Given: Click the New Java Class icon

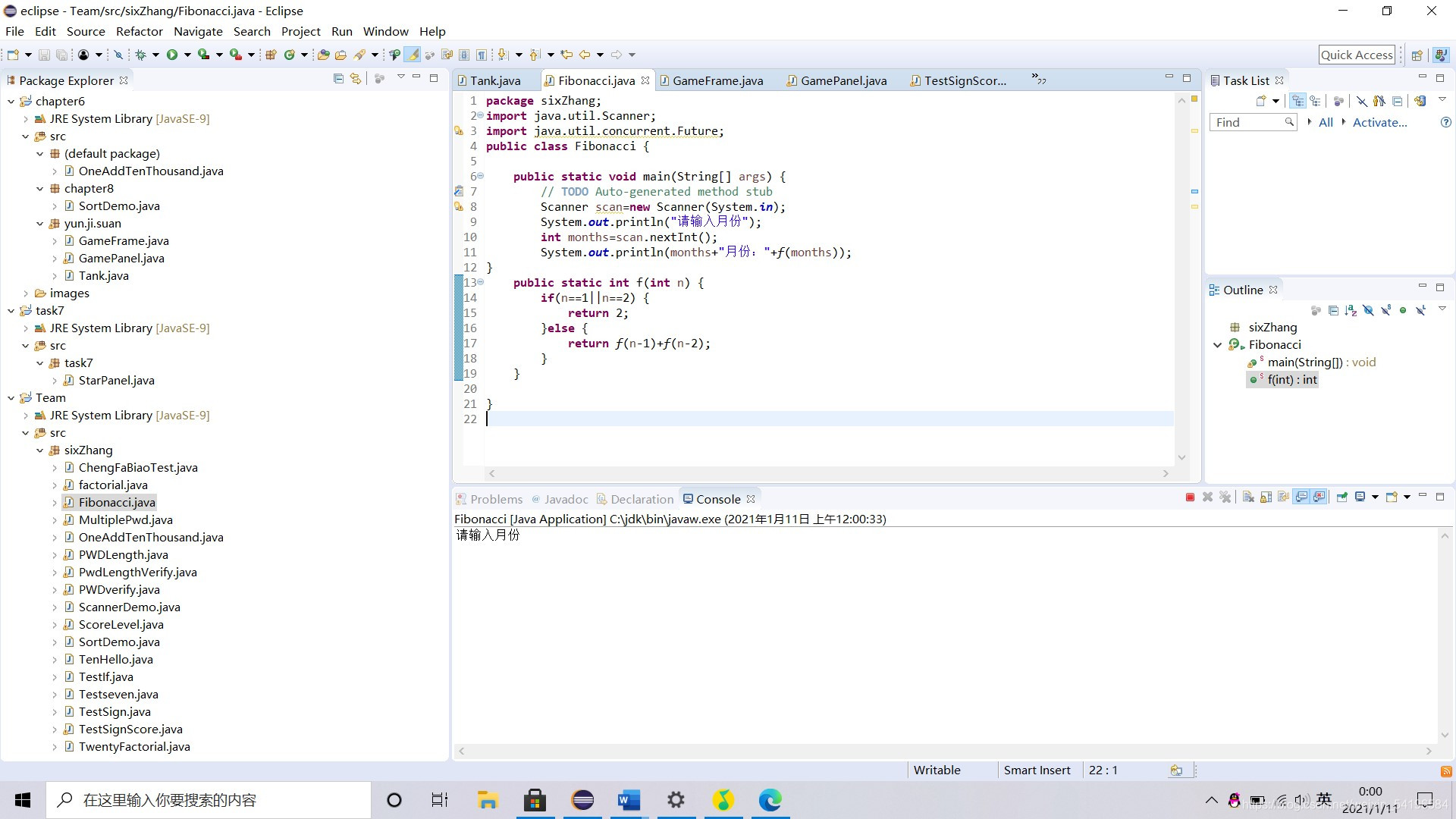Looking at the screenshot, I should [x=289, y=55].
